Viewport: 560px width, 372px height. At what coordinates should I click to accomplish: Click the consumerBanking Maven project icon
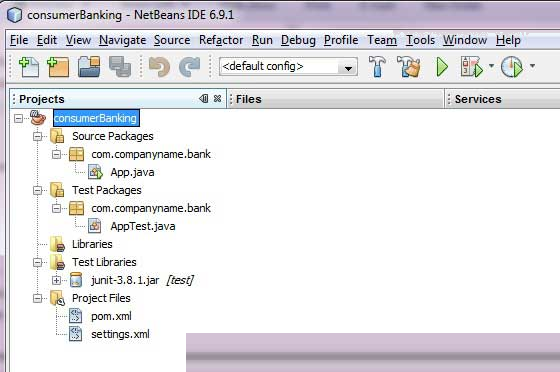(38, 118)
